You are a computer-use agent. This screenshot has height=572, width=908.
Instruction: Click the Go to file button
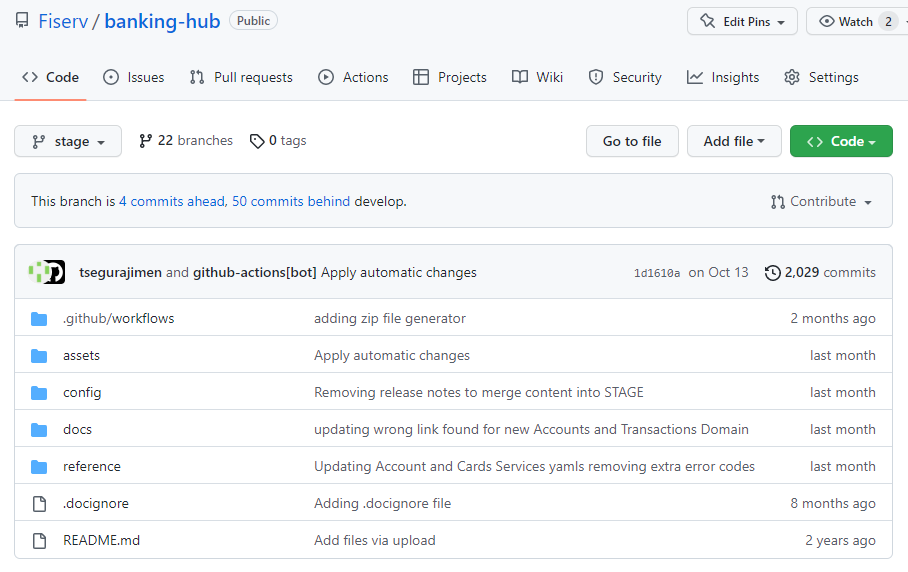pyautogui.click(x=632, y=141)
